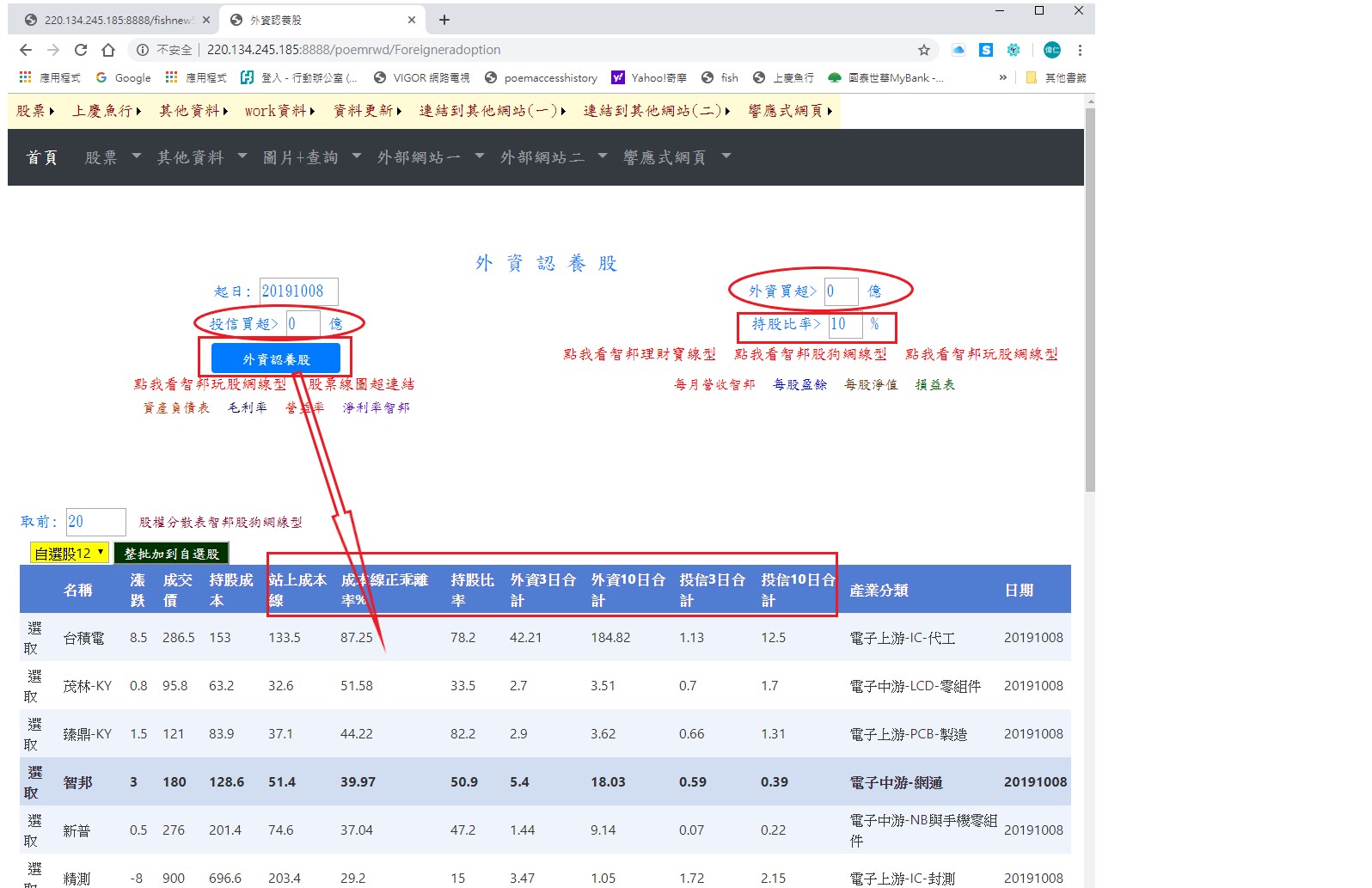The width and height of the screenshot is (1372, 888).
Task: Open 資產負債表 link
Action: click(176, 407)
